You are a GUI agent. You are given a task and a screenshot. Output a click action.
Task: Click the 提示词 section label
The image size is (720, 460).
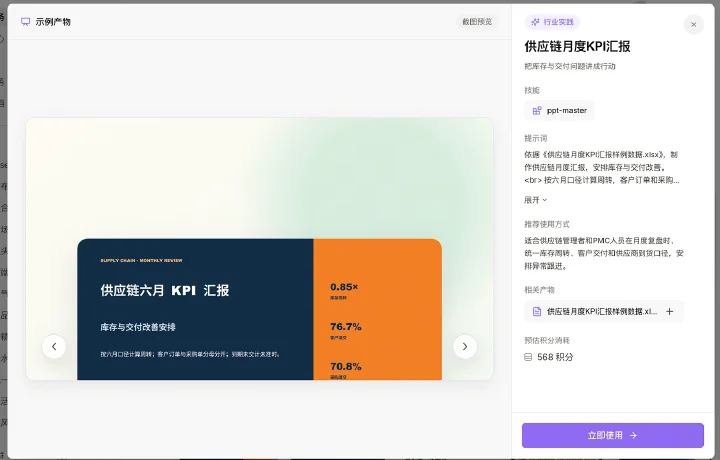pyautogui.click(x=535, y=138)
